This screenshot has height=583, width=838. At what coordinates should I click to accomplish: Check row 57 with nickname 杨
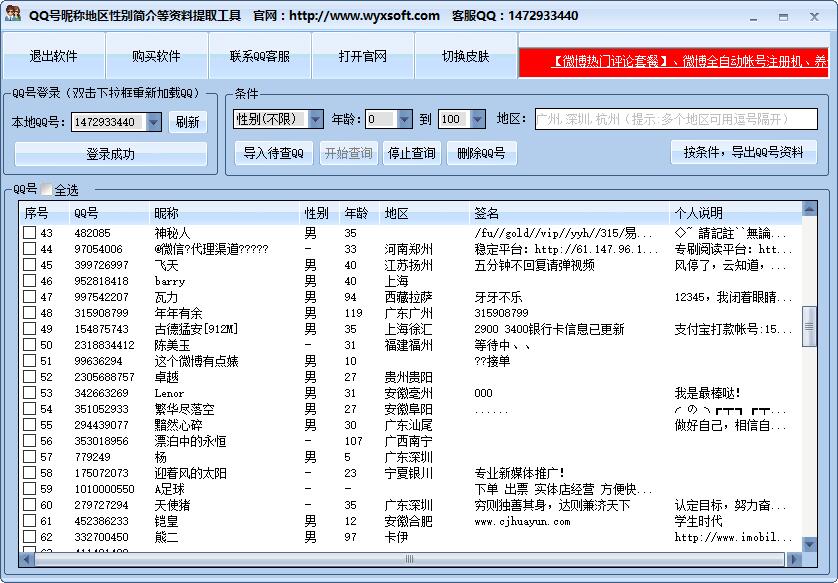pos(30,457)
